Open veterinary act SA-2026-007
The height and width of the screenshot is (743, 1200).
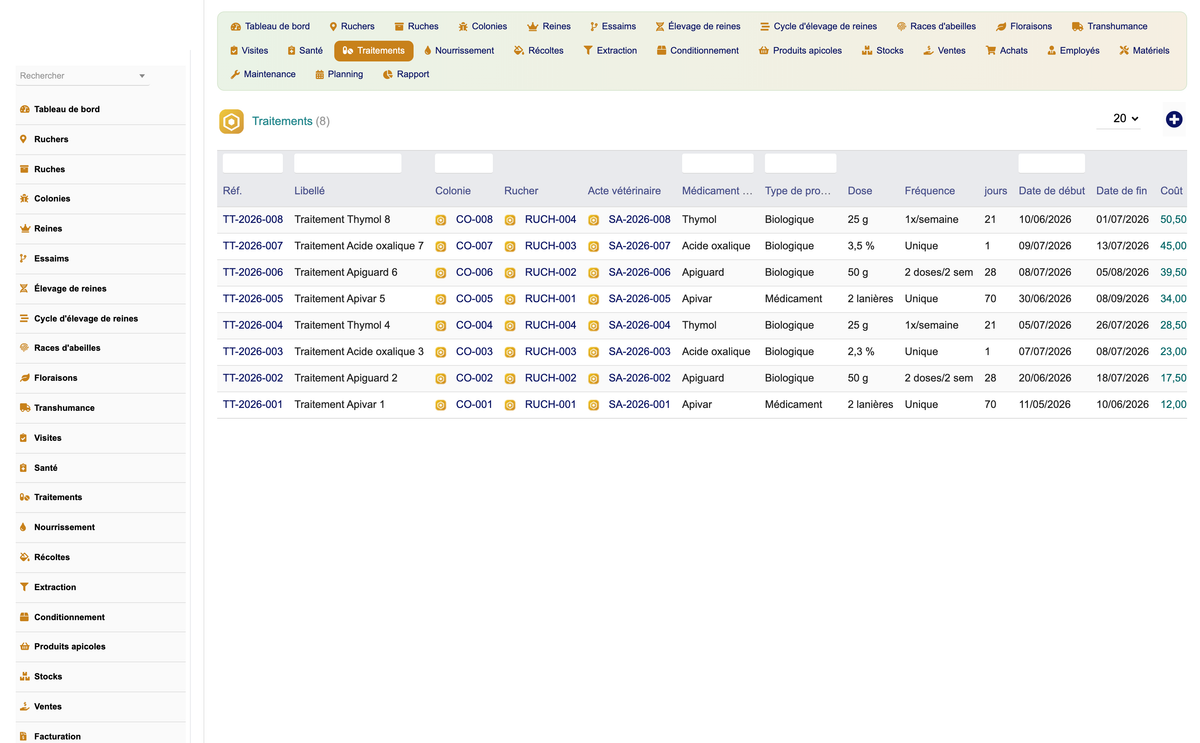[639, 246]
